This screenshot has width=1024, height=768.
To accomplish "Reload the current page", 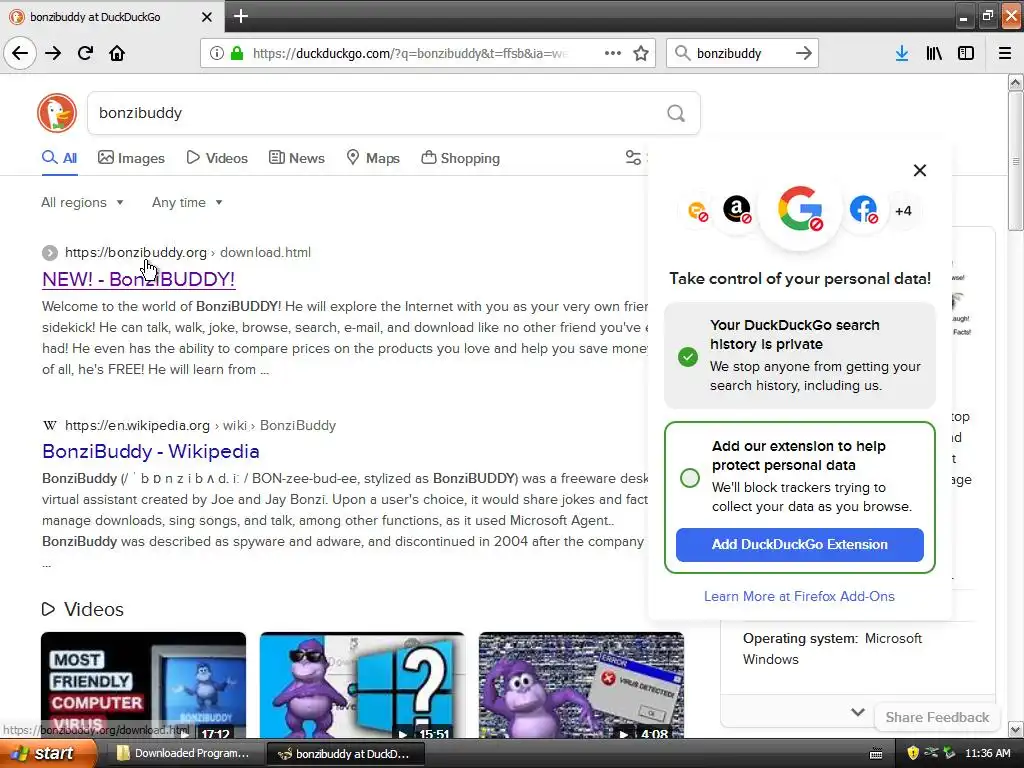I will [x=85, y=53].
